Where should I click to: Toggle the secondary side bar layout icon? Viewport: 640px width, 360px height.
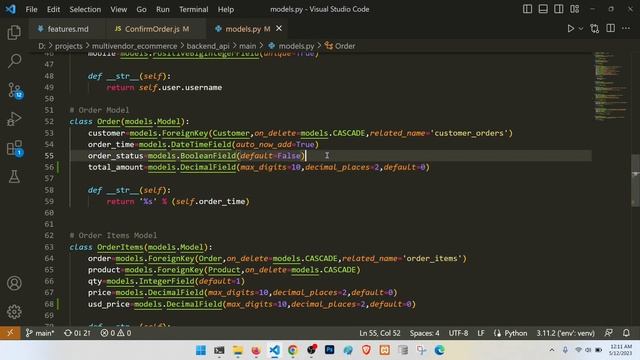(x=559, y=9)
